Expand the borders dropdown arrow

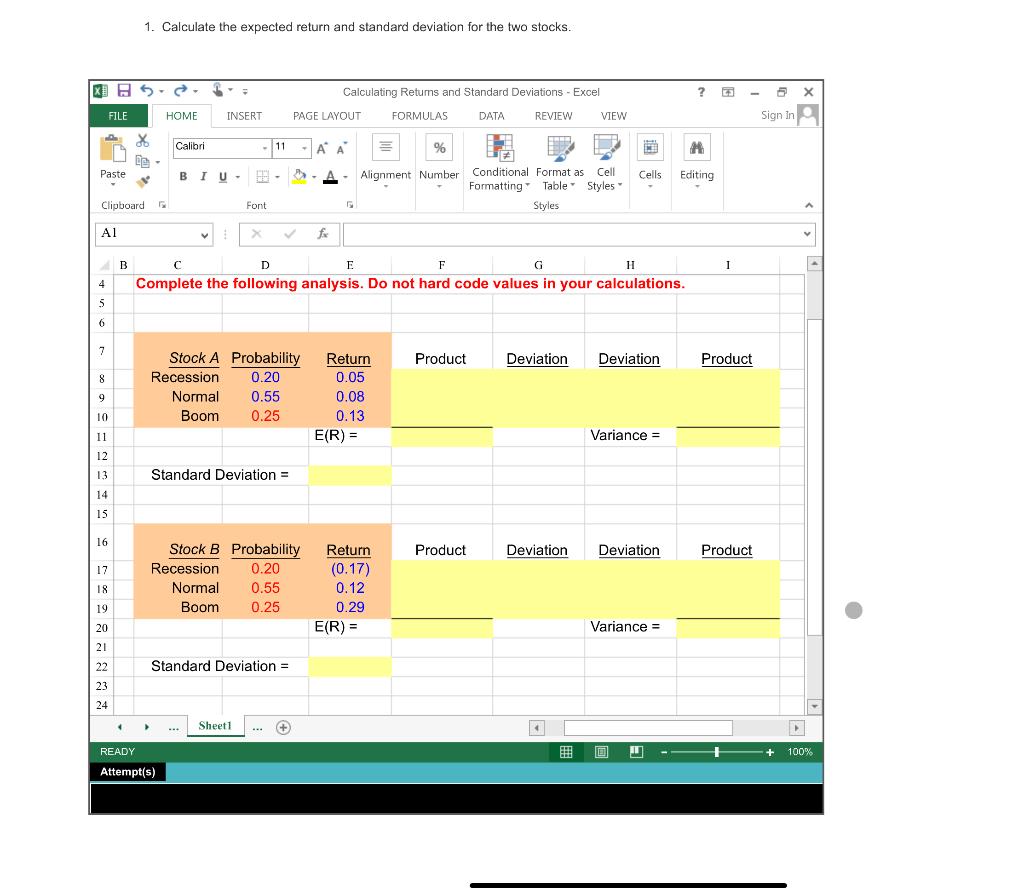278,177
